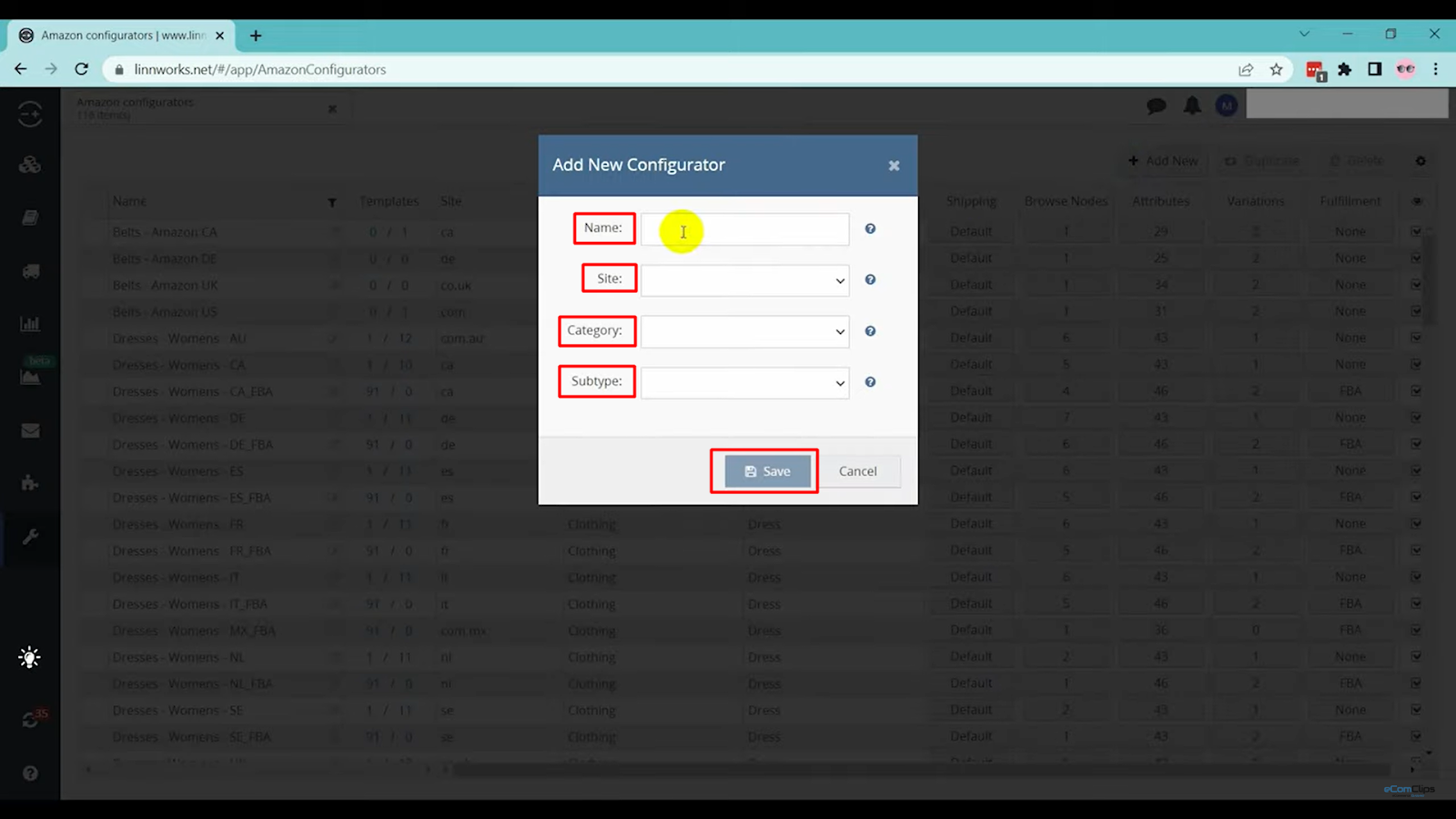Sort by the Browse Nodes column header
The width and height of the screenshot is (1456, 819).
point(1066,201)
